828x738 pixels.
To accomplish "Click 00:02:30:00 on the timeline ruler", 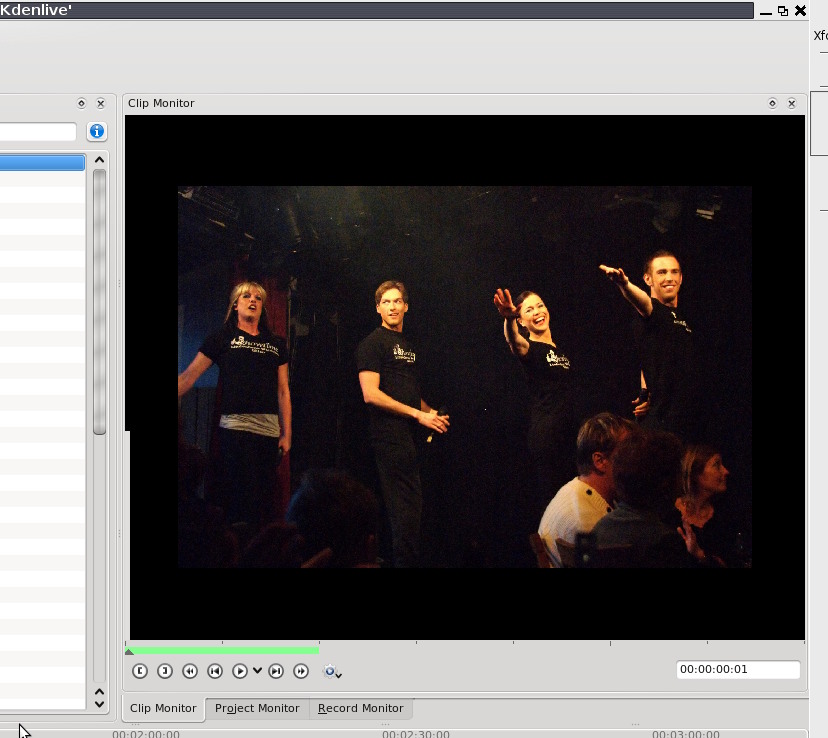I will pos(416,734).
